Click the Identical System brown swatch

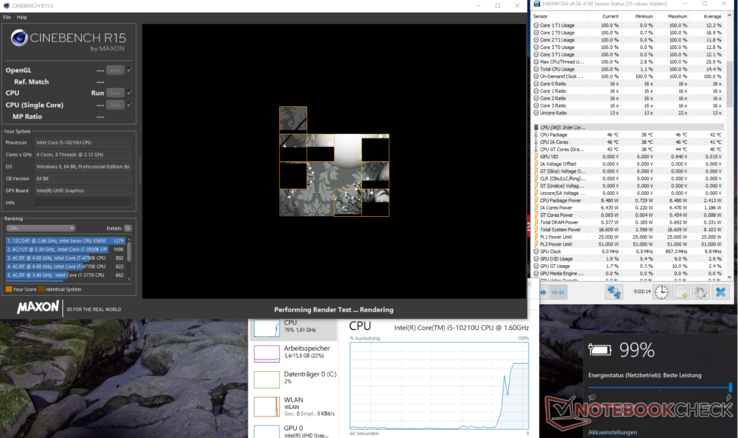pos(41,289)
